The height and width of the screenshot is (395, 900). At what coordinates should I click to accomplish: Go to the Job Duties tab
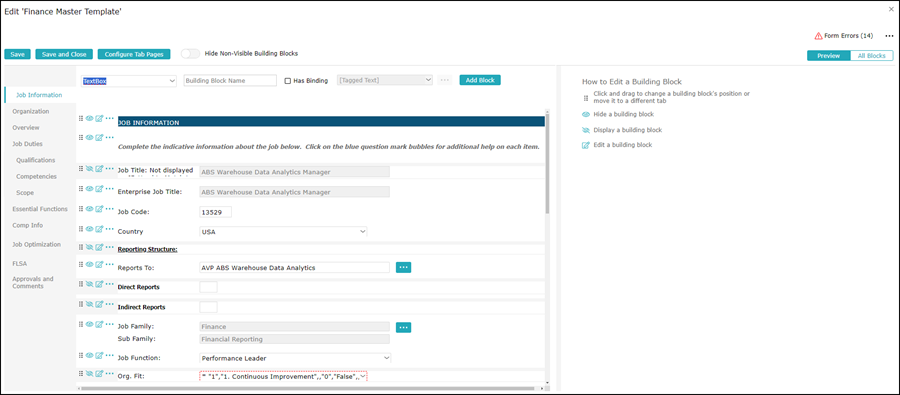(28, 144)
